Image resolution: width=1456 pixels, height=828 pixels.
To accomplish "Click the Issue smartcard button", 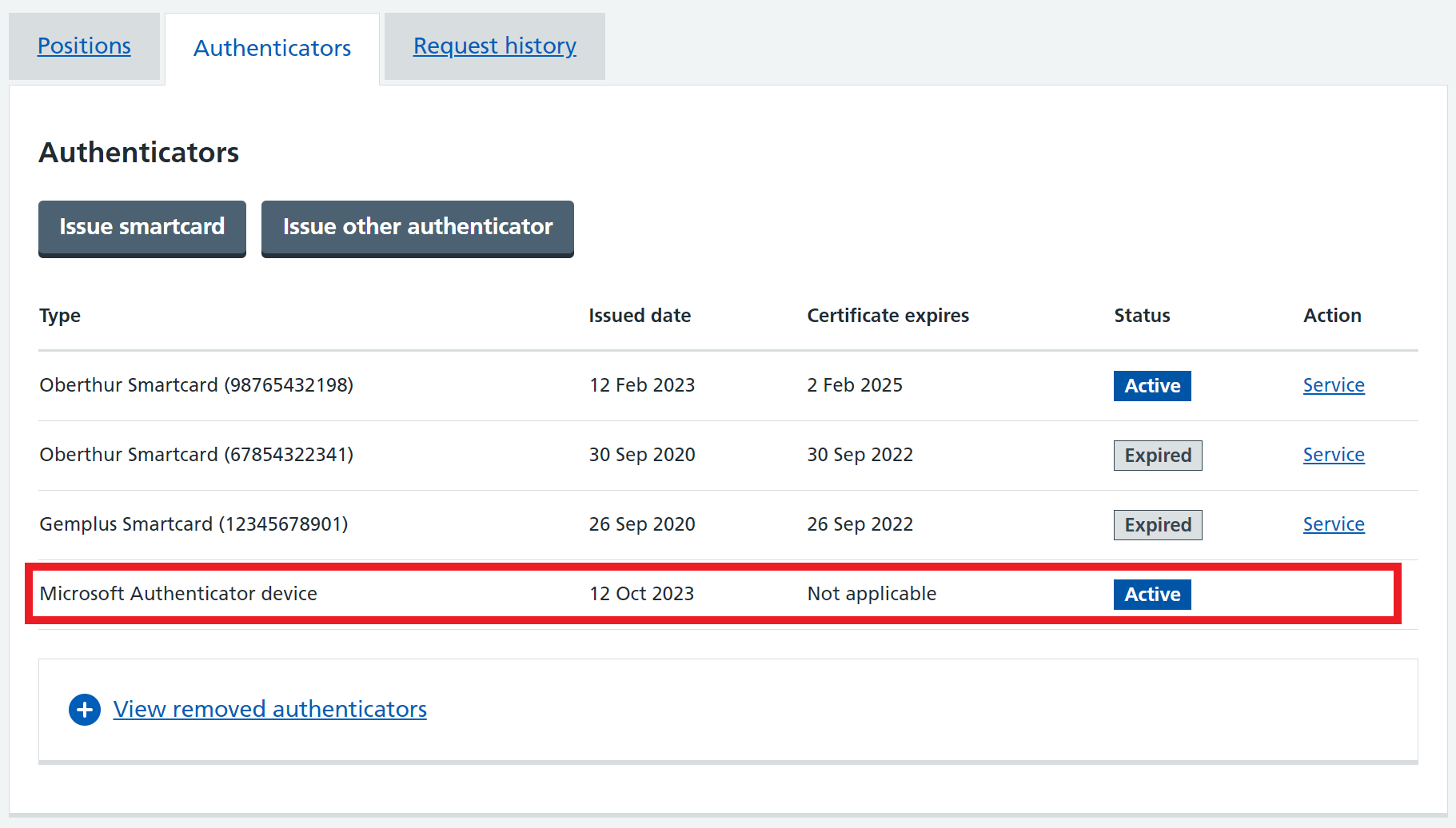I will coord(142,228).
